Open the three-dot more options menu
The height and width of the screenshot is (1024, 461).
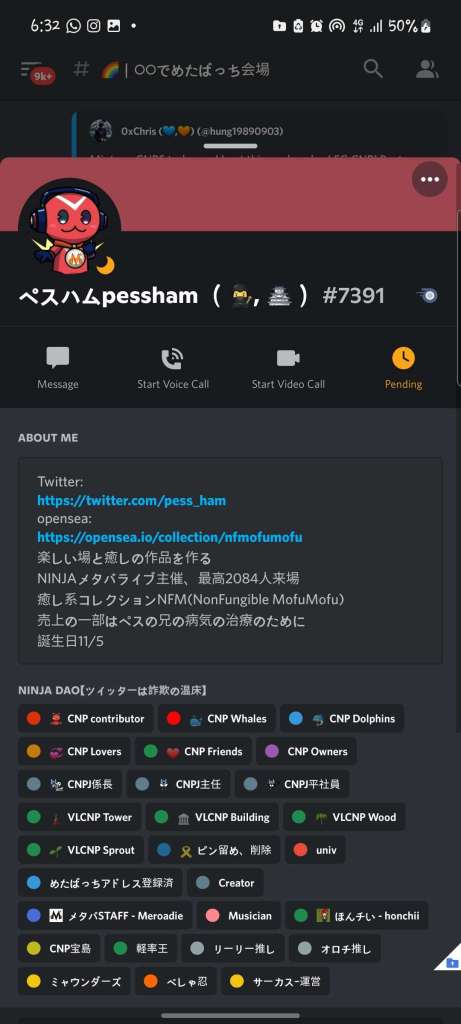pos(429,180)
